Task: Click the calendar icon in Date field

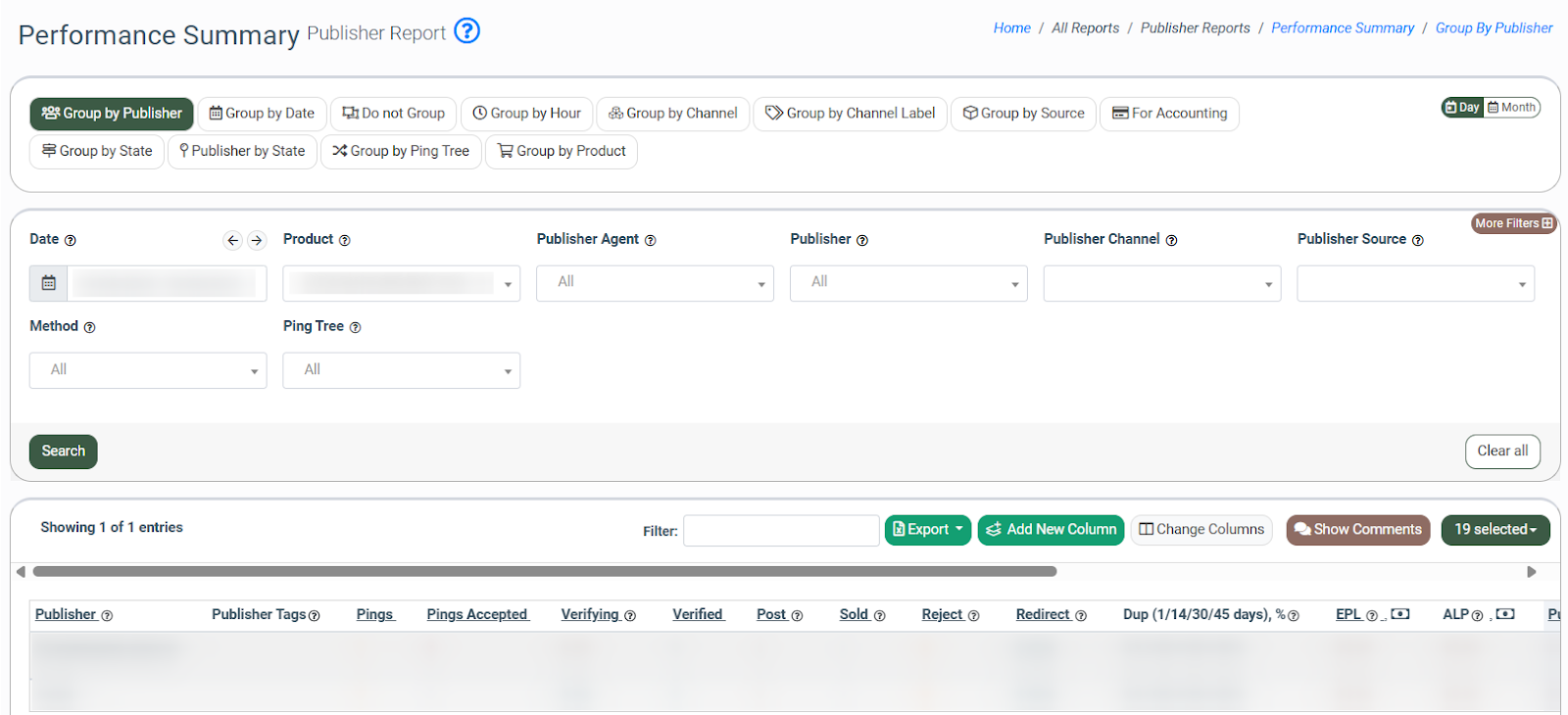Action: pos(49,283)
